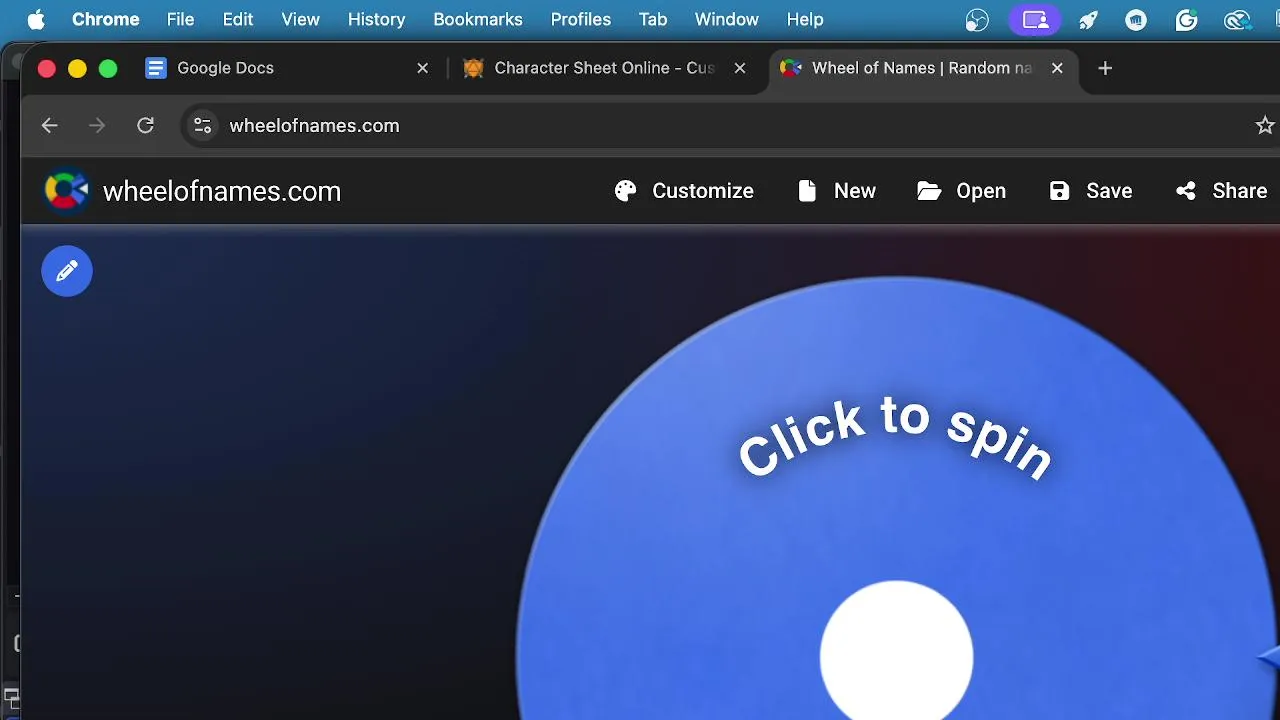Open the rocket menu bar icon

coord(1088,20)
